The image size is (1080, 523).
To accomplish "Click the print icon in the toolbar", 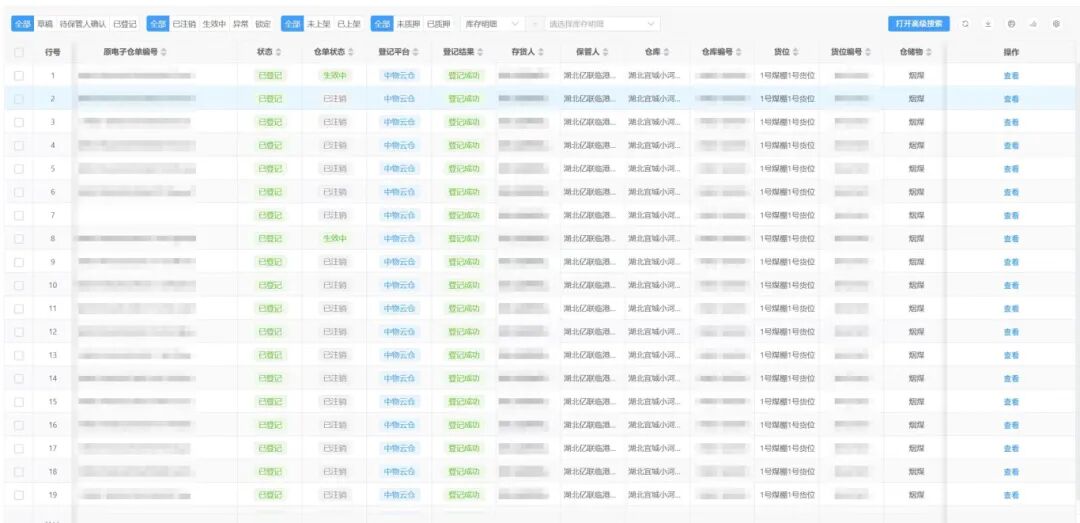I will 1011,23.
